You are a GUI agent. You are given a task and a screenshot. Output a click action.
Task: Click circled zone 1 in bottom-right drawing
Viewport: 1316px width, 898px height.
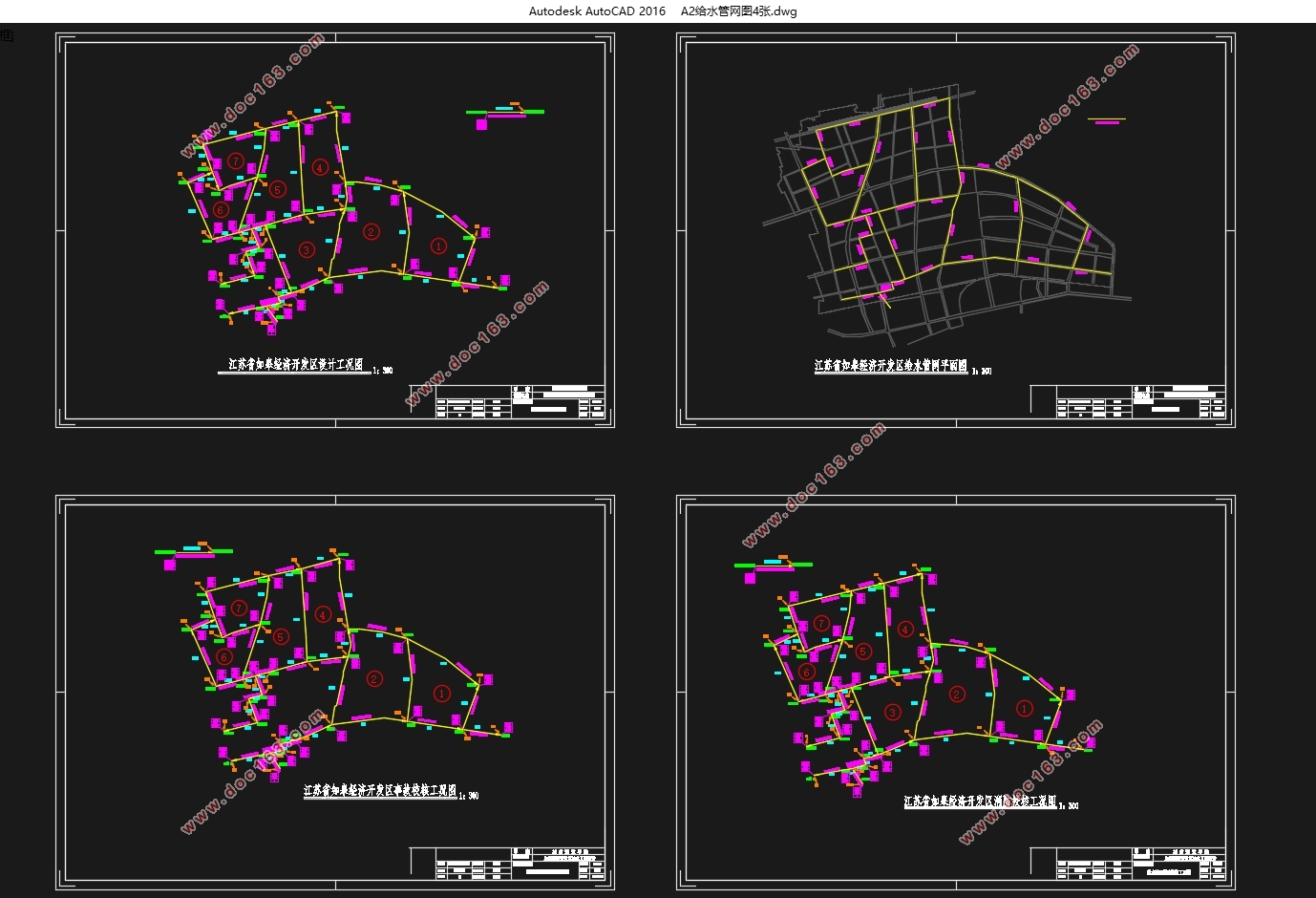pos(1025,709)
